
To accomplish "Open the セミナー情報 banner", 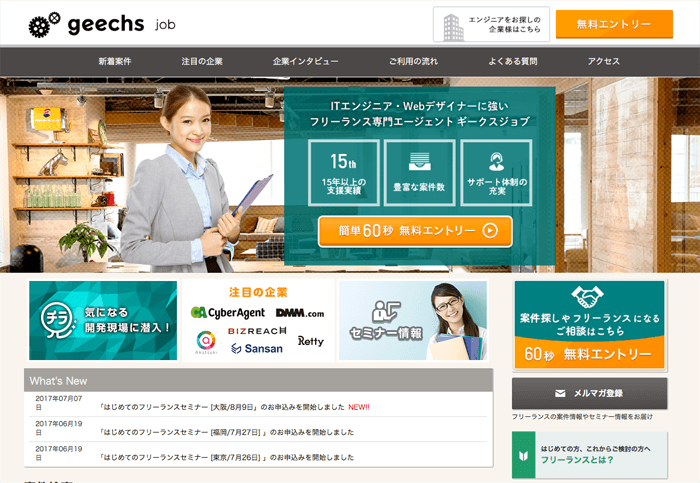I will coord(413,320).
